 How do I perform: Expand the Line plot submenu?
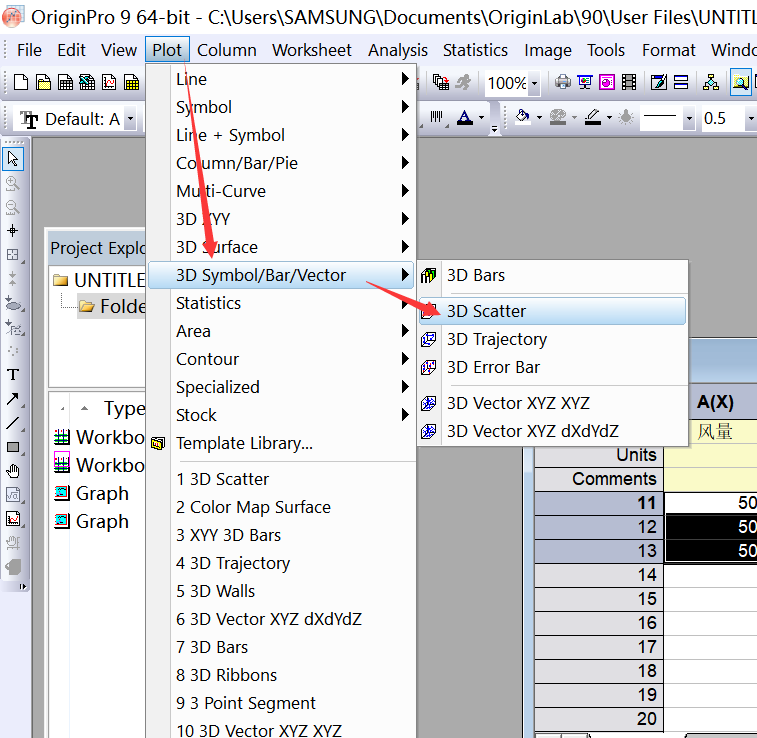(x=281, y=79)
